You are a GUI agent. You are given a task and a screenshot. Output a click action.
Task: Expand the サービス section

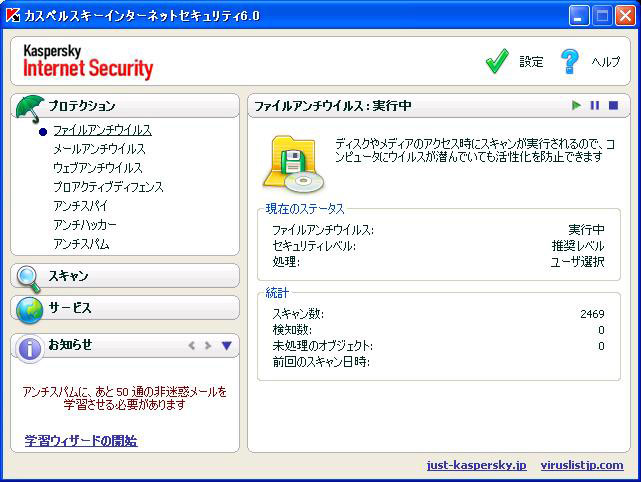click(125, 307)
